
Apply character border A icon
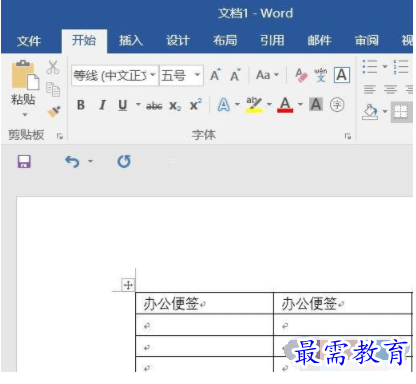pyautogui.click(x=342, y=75)
